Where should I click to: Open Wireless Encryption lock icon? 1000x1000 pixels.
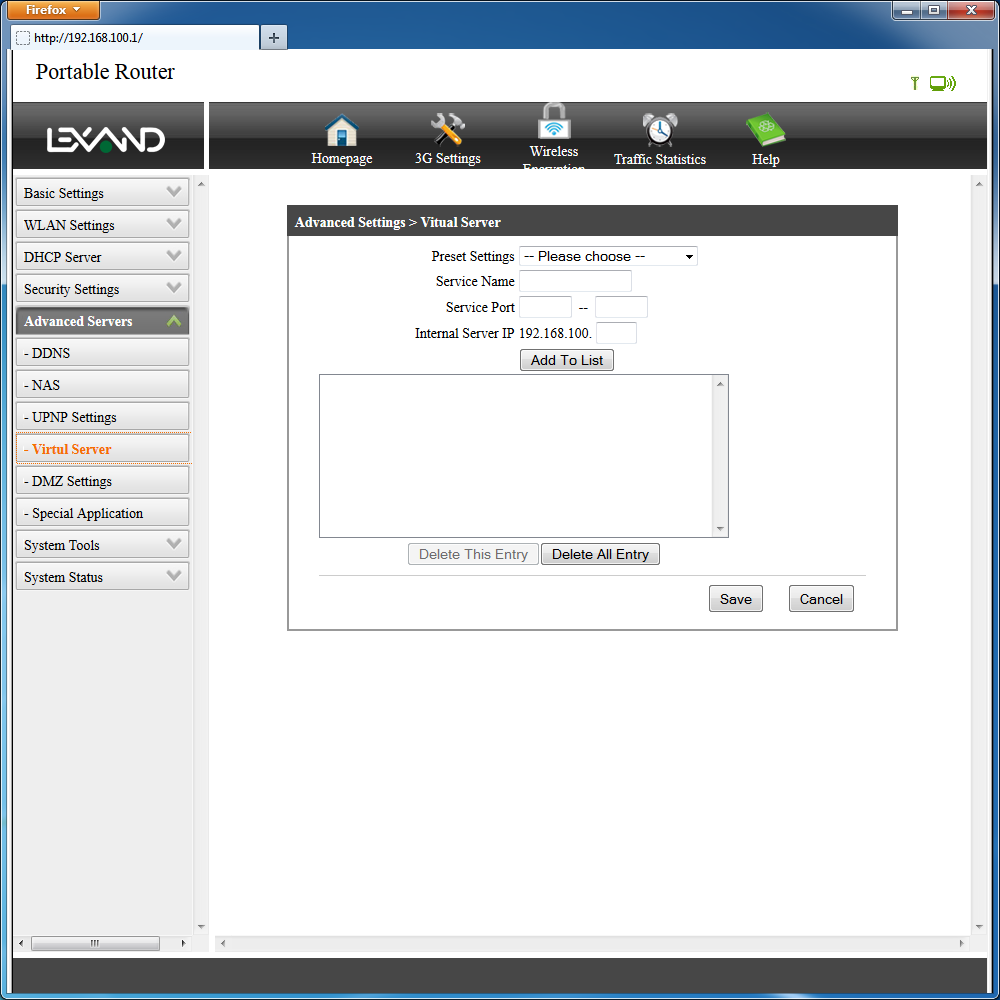pyautogui.click(x=554, y=121)
